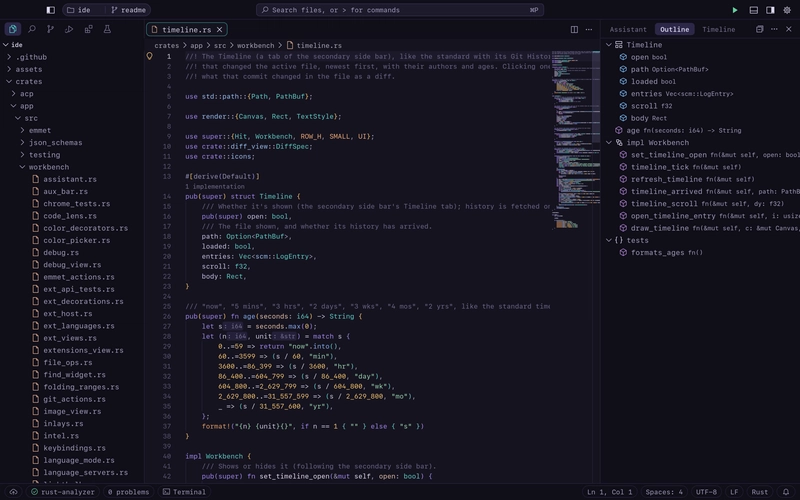Open color_picker.rs in file tree
The height and width of the screenshot is (500, 800).
[72, 240]
